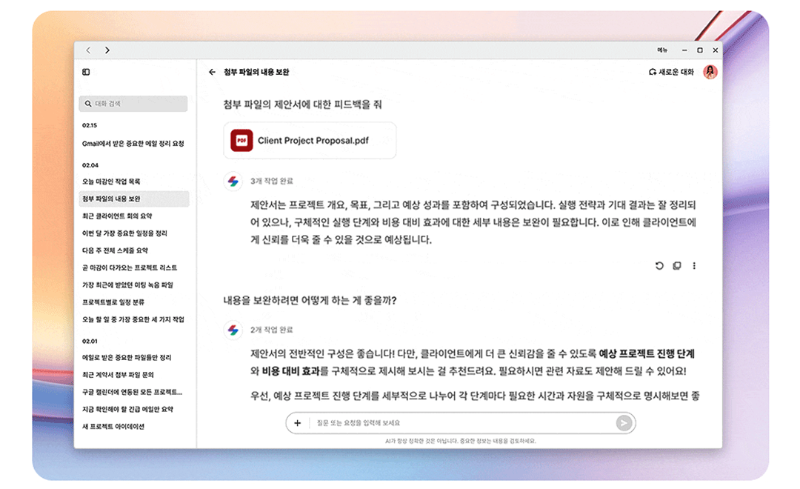Open chat 이번 달 가장 중요한 일정을 정리
The image size is (800, 489).
tap(125, 233)
